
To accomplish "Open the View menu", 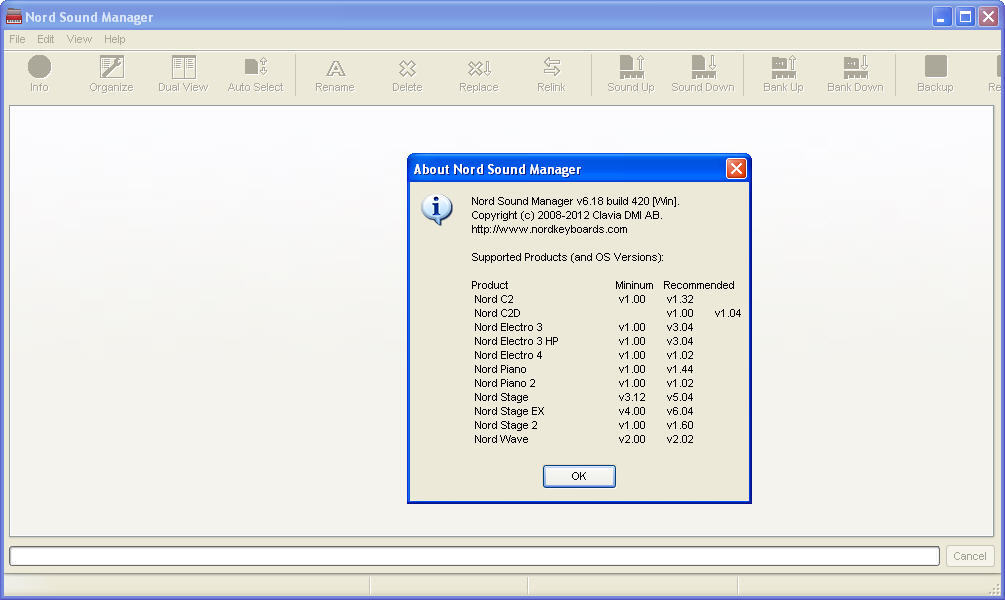I will 79,39.
